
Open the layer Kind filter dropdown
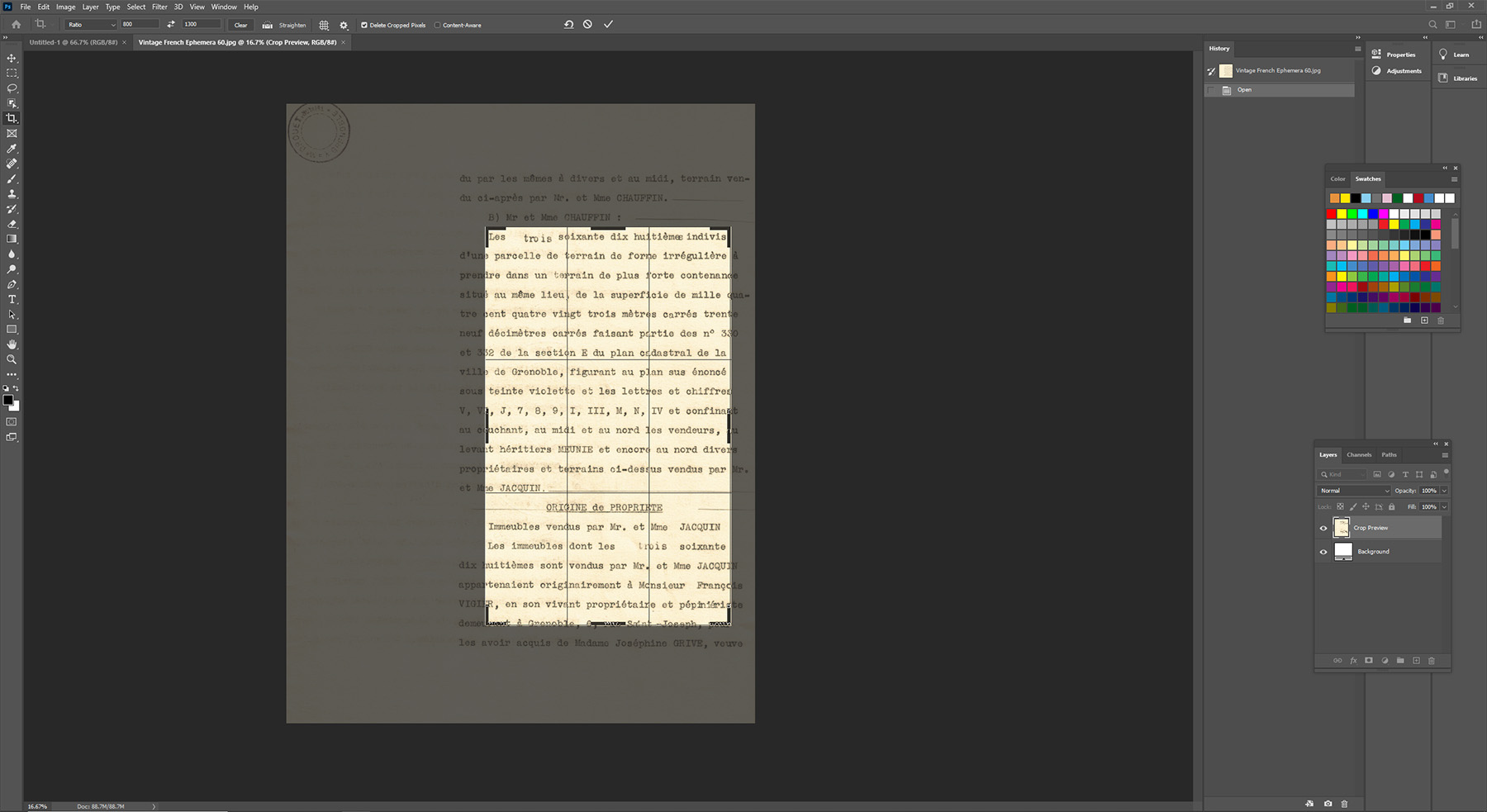coord(1342,475)
